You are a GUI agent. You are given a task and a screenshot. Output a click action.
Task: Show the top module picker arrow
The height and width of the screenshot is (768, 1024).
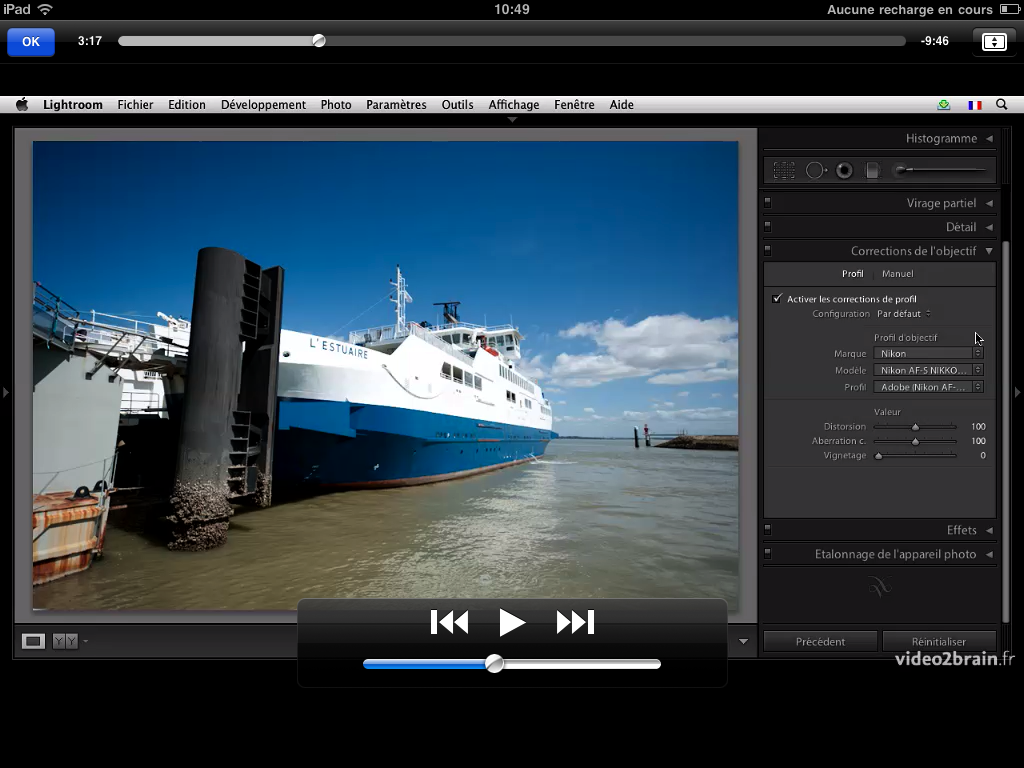(512, 120)
